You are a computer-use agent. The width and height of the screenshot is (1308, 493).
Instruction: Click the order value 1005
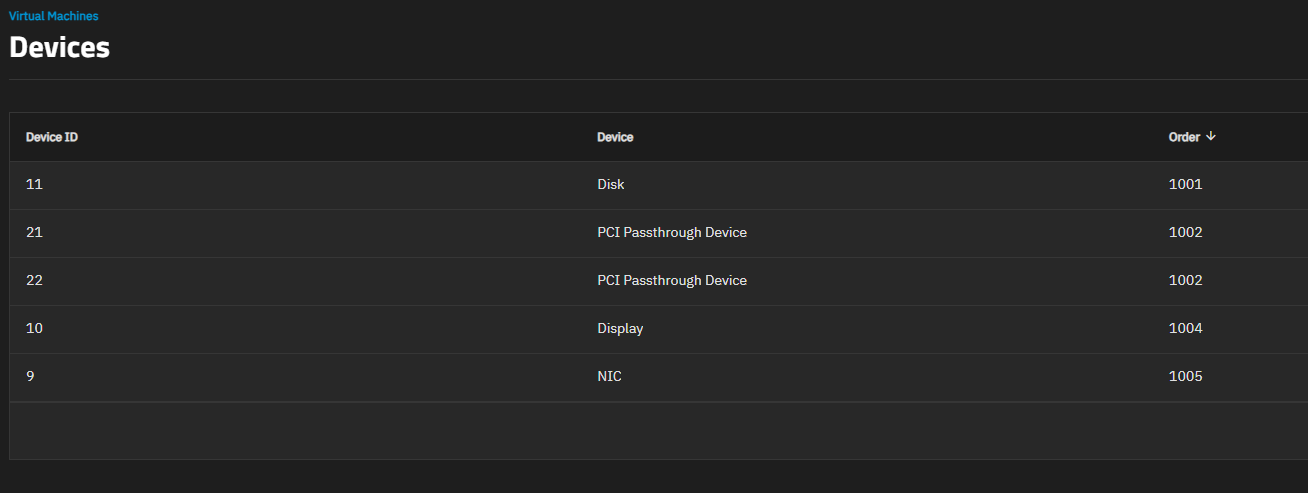pos(1185,376)
